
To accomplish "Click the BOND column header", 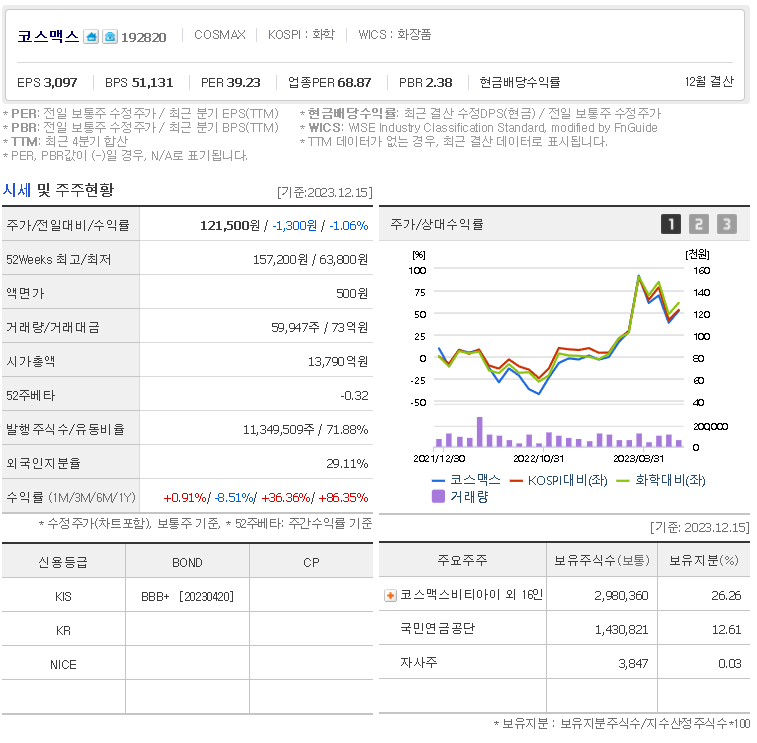I will pyautogui.click(x=187, y=562).
